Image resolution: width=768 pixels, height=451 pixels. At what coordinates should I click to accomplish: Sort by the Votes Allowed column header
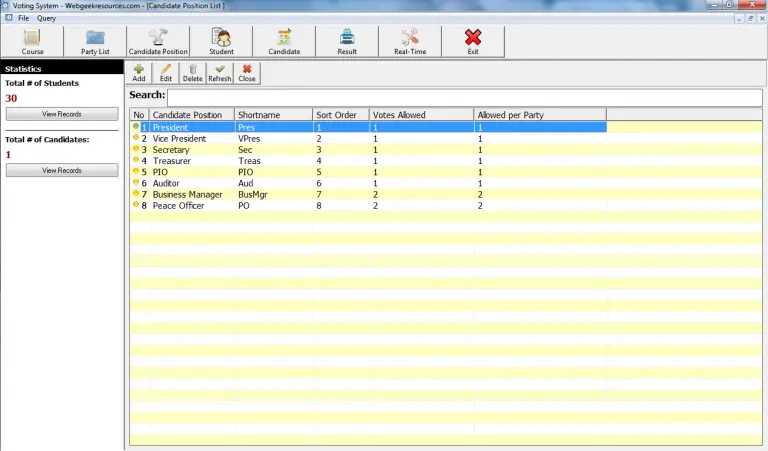(x=420, y=115)
